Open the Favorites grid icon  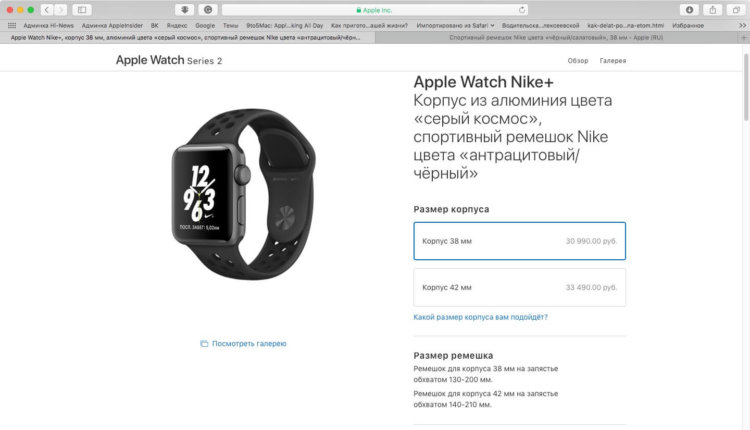pos(12,25)
